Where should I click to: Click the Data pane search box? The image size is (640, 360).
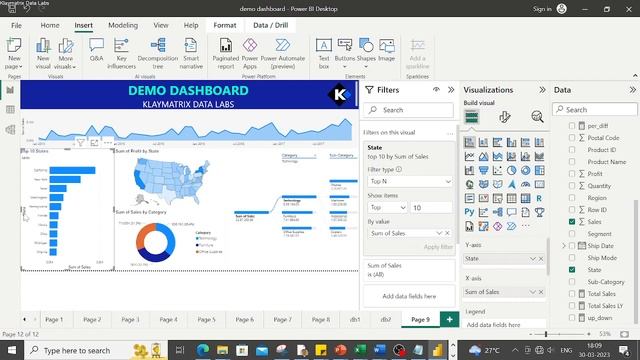click(x=595, y=110)
